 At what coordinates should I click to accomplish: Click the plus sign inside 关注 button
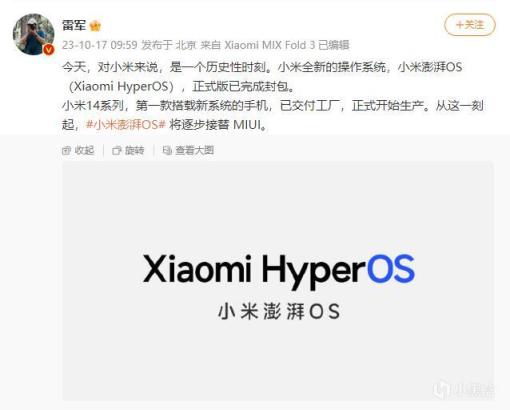click(x=460, y=25)
